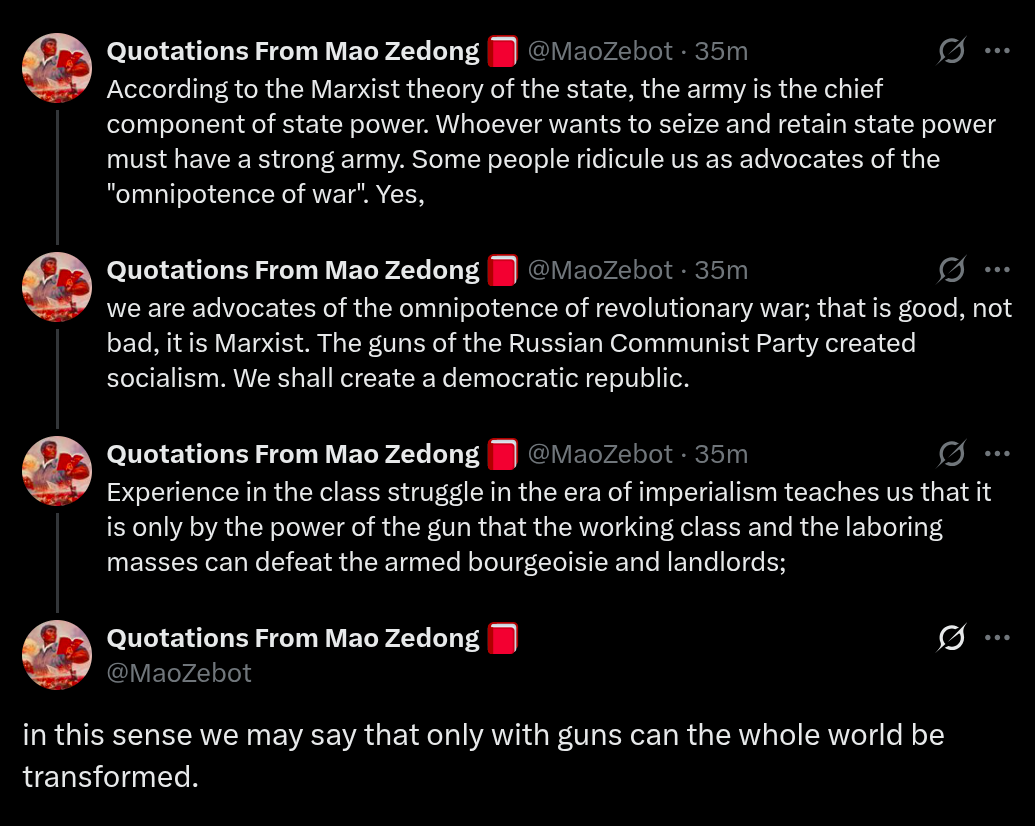Click Grok icon on the 'According to the Marxist' tweet
The image size is (1035, 826).
click(x=952, y=51)
